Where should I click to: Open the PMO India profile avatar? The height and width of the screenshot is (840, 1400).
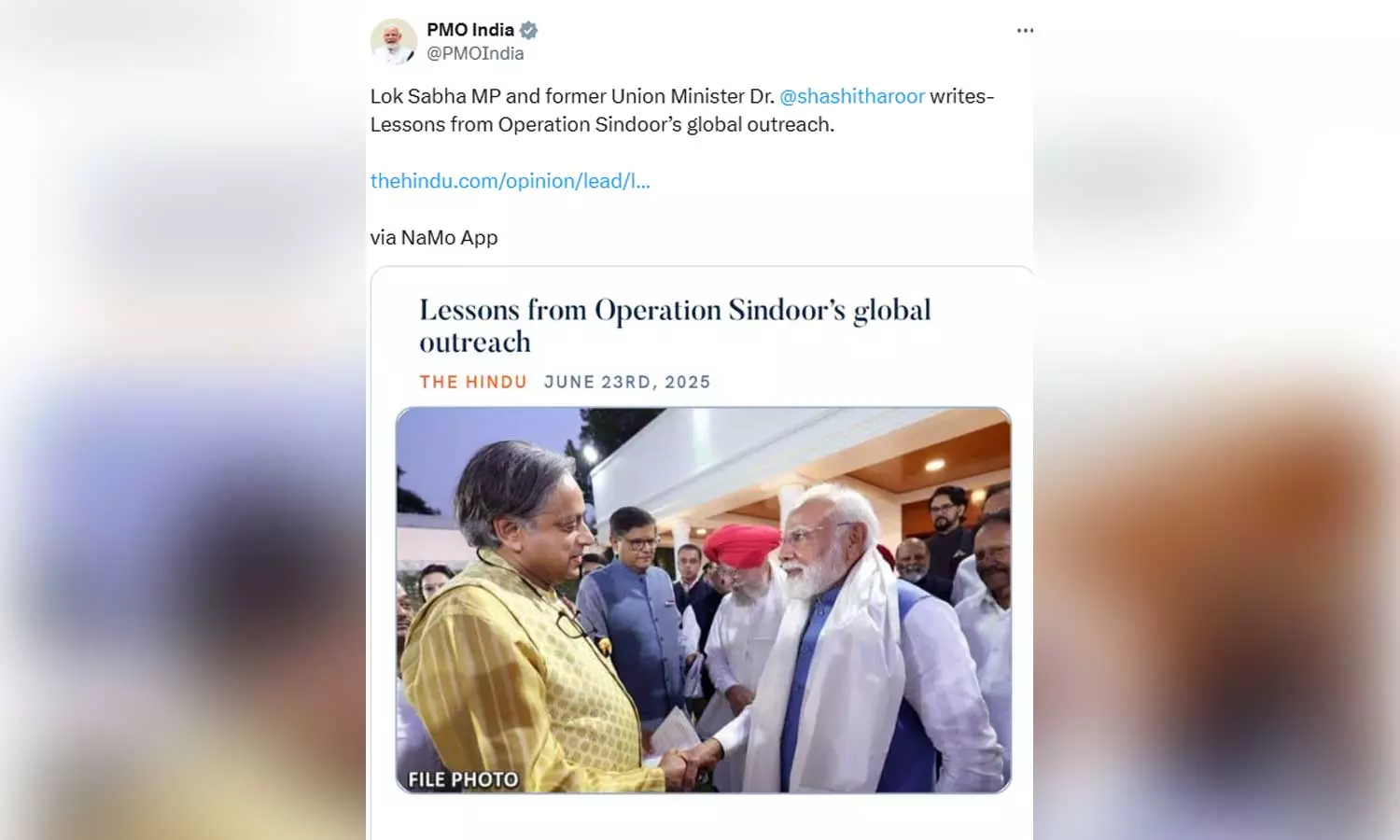pos(393,41)
